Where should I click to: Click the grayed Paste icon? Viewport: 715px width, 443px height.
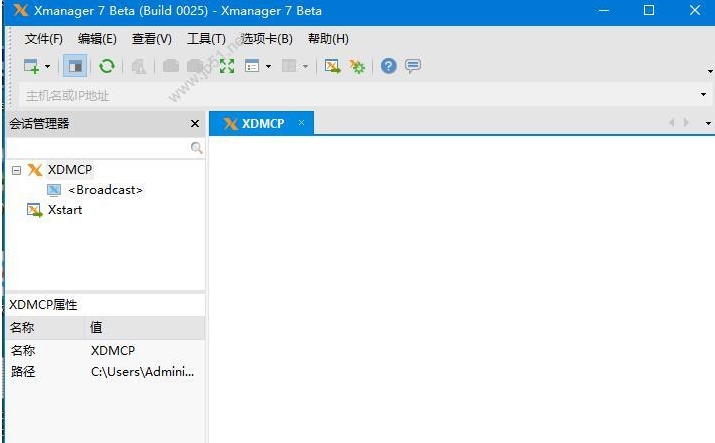coord(195,66)
